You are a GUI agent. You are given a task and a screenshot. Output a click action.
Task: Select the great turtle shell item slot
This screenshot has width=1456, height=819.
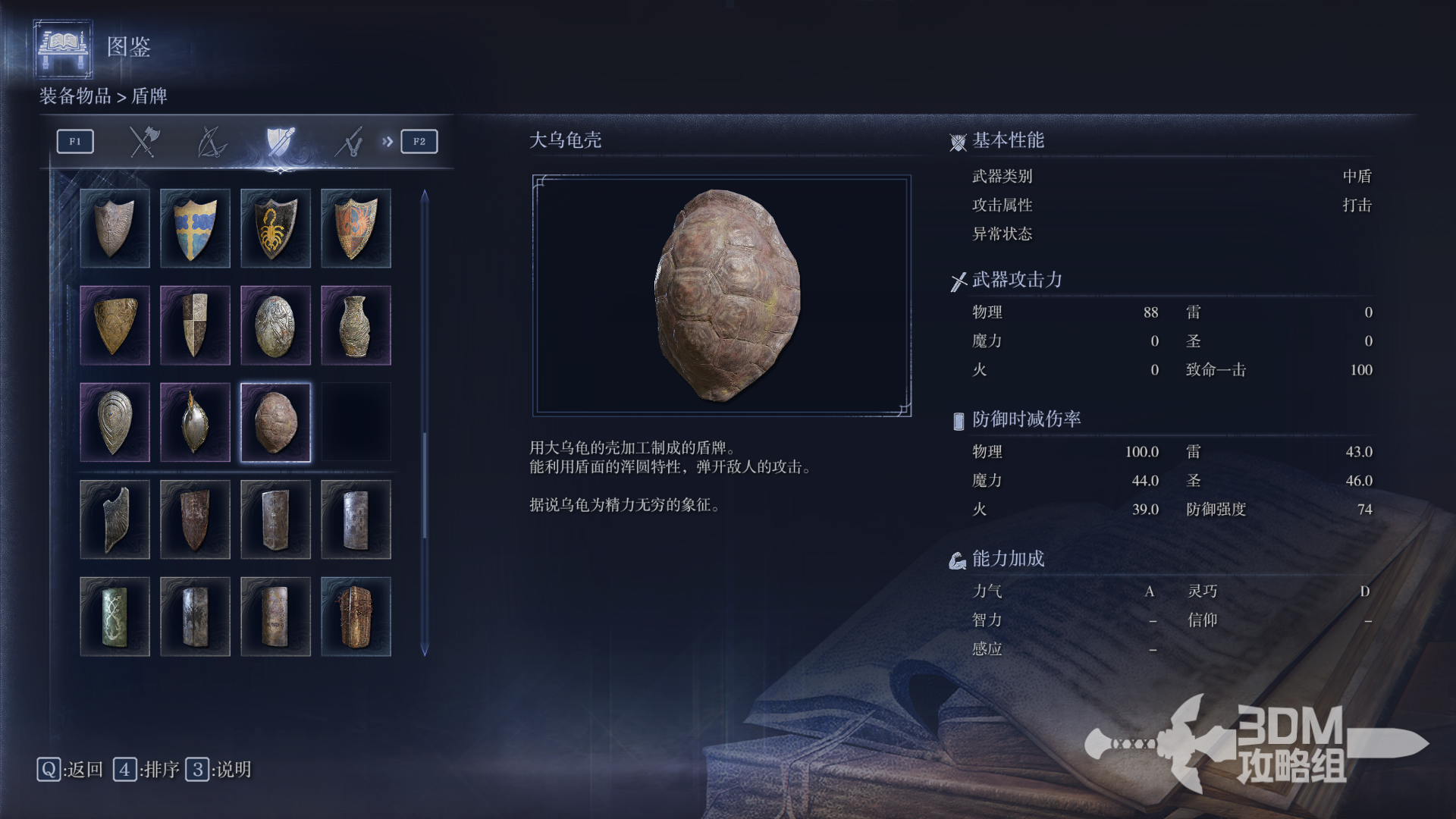click(x=275, y=422)
